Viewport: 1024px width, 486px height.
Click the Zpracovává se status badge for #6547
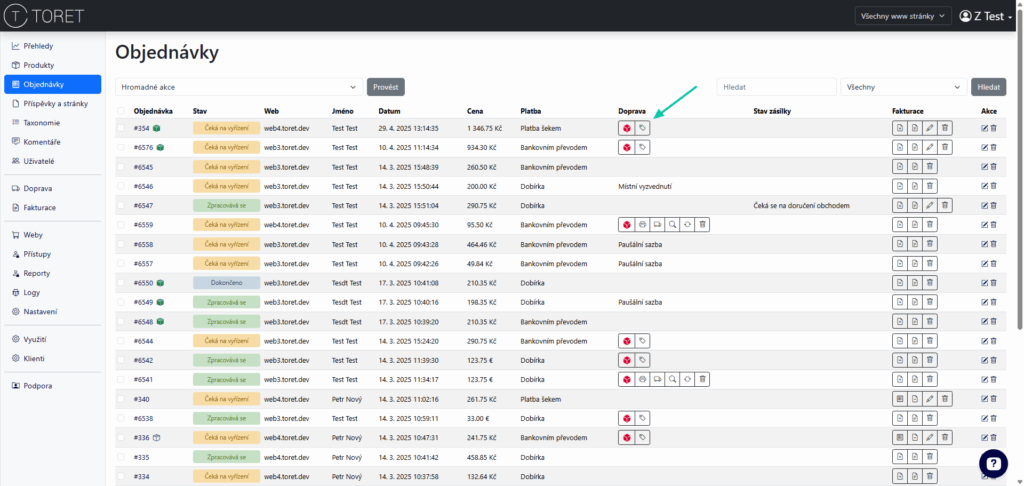pyautogui.click(x=227, y=206)
